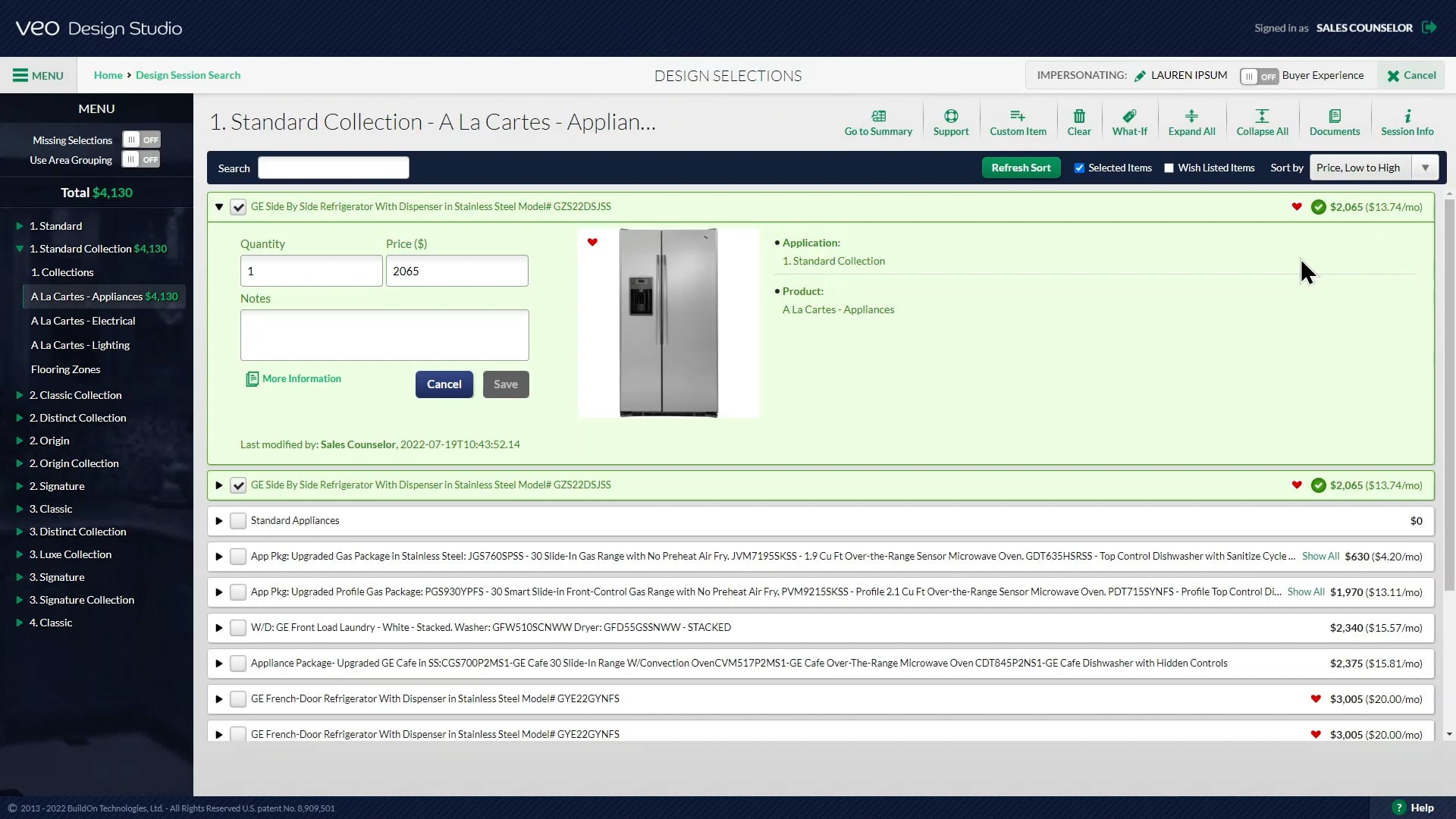
Task: Open Session Info icon
Action: 1407,116
